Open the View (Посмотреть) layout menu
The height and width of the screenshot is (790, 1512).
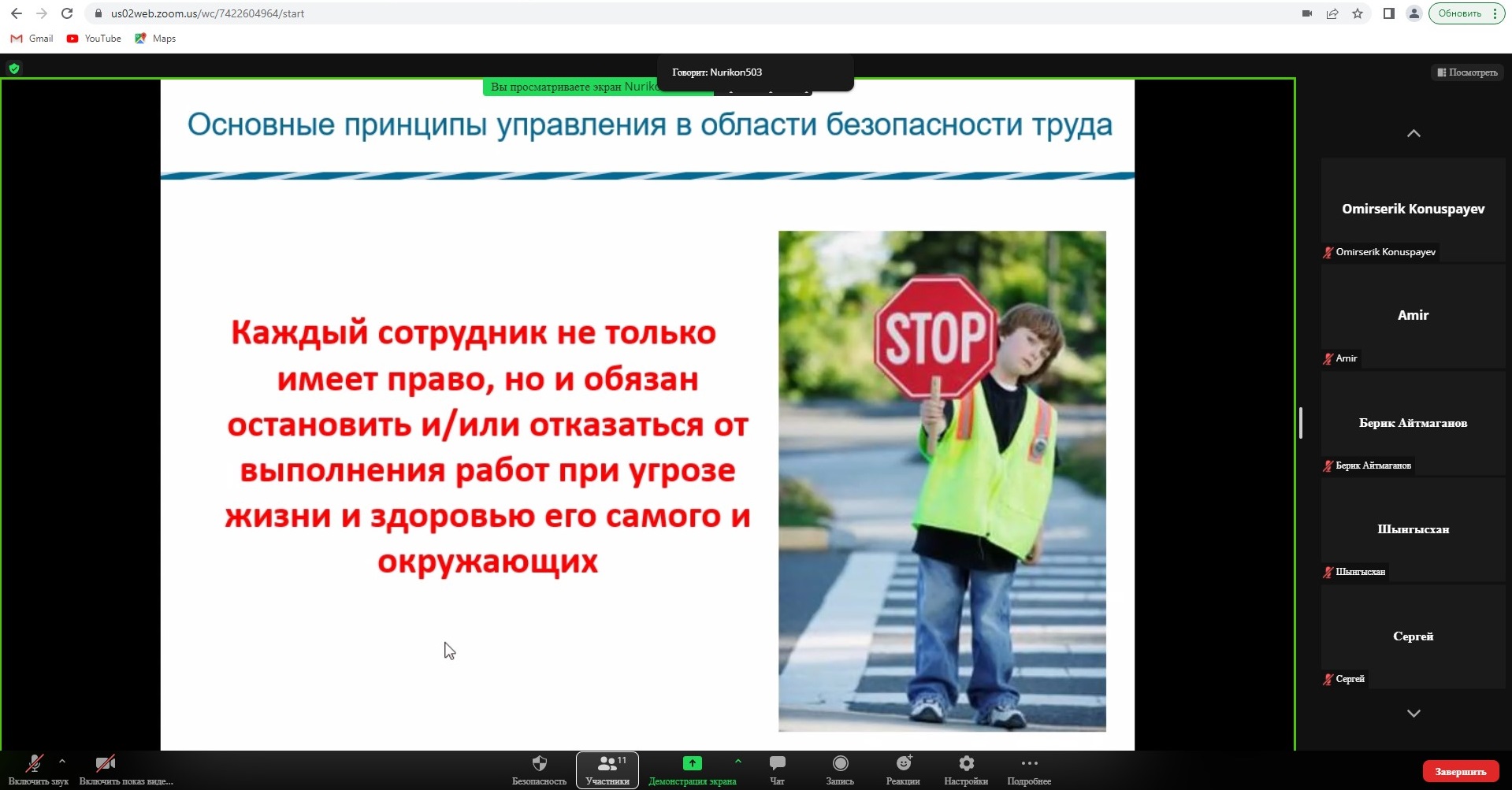(x=1467, y=72)
